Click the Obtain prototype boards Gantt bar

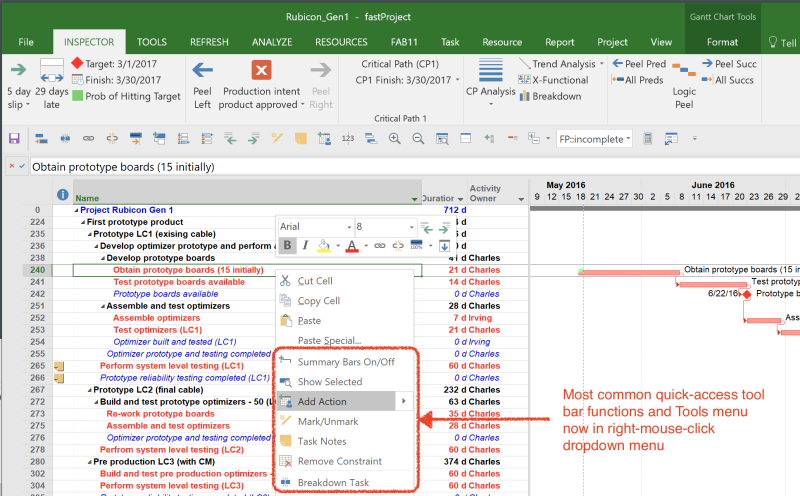[x=629, y=272]
